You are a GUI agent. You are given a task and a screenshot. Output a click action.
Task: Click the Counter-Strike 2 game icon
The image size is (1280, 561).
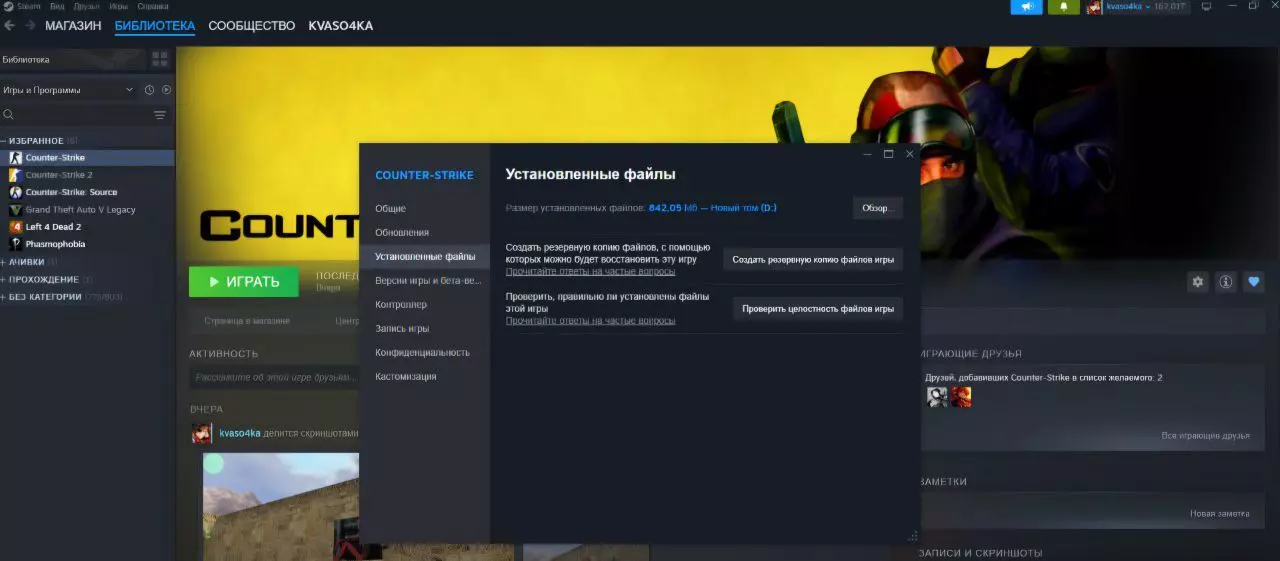15,175
